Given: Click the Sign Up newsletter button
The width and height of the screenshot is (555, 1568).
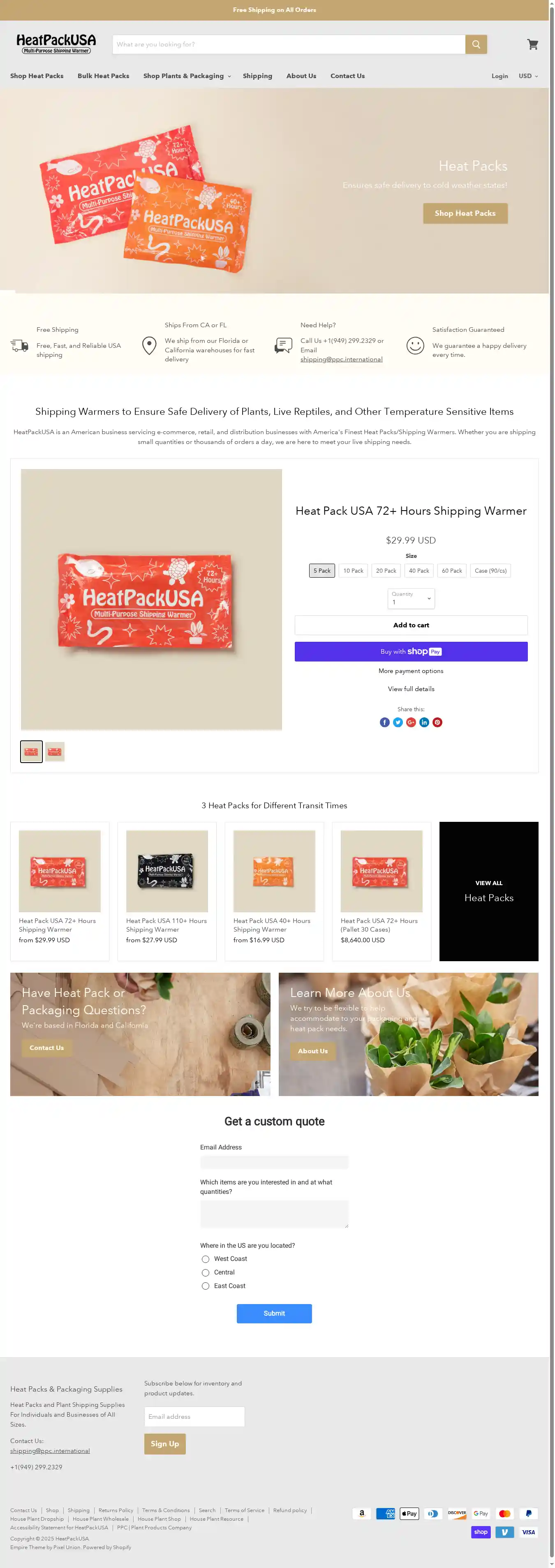Looking at the screenshot, I should coord(165,1444).
